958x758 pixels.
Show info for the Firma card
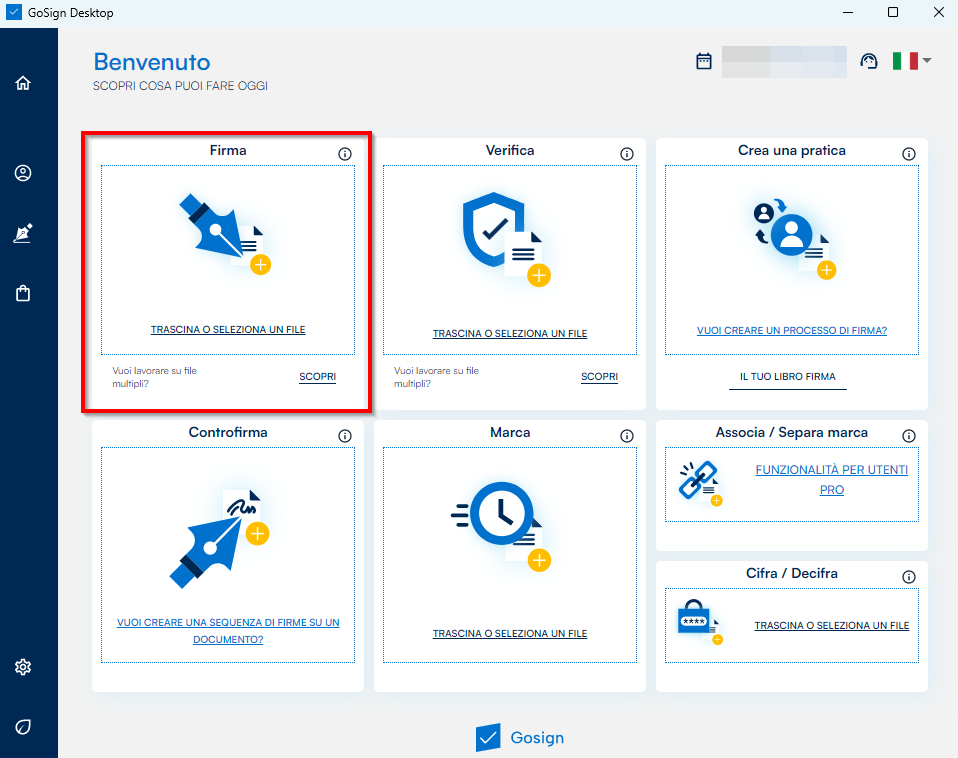tap(345, 154)
